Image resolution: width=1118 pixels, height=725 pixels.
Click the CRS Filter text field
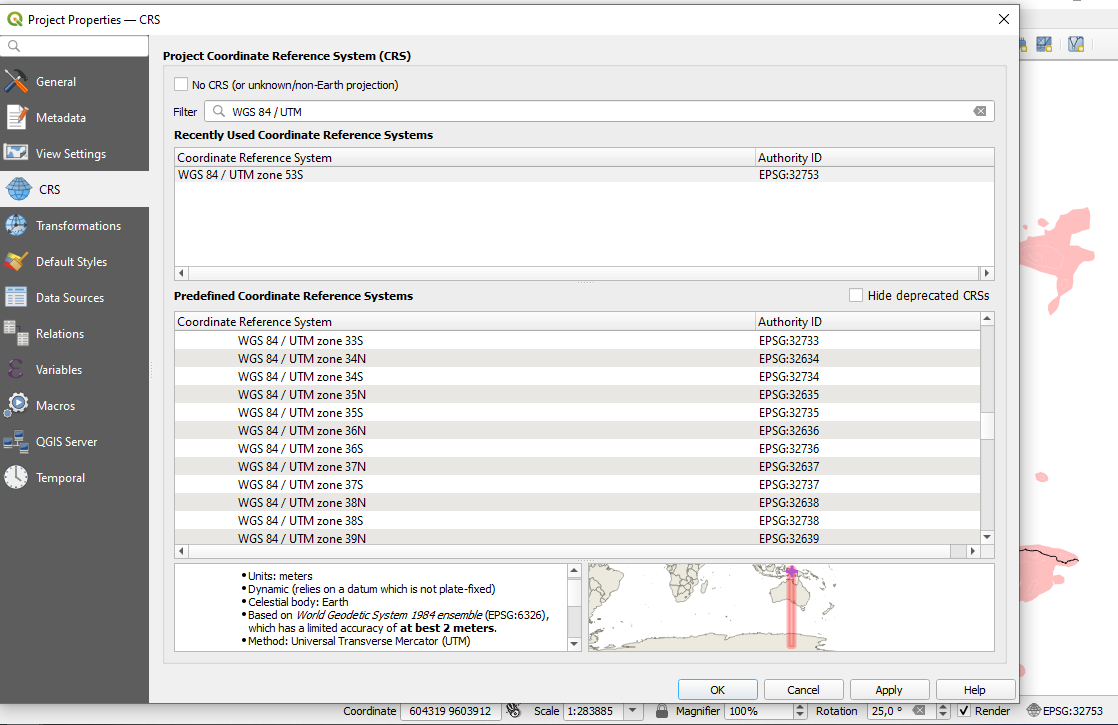[599, 111]
